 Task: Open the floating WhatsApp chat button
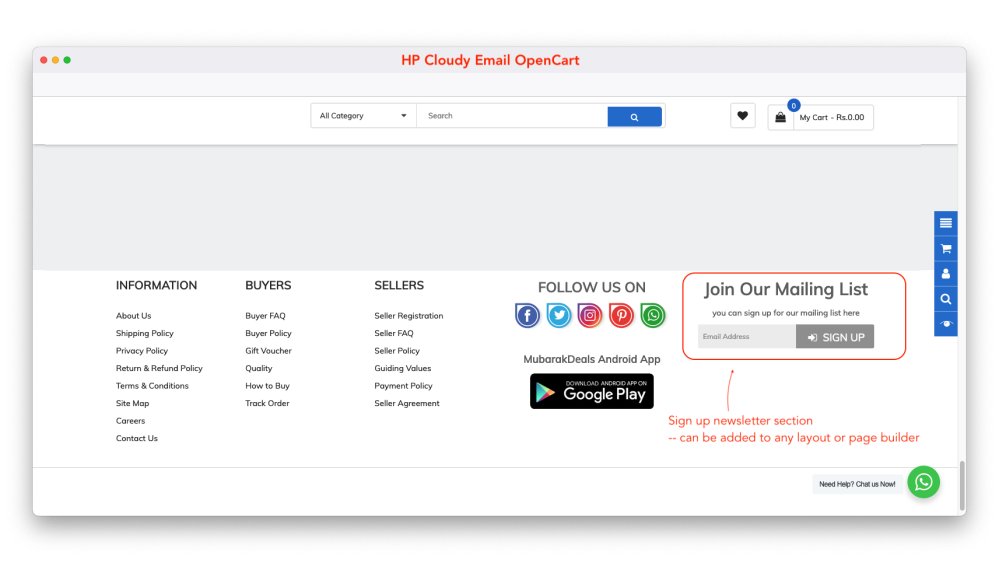[923, 482]
